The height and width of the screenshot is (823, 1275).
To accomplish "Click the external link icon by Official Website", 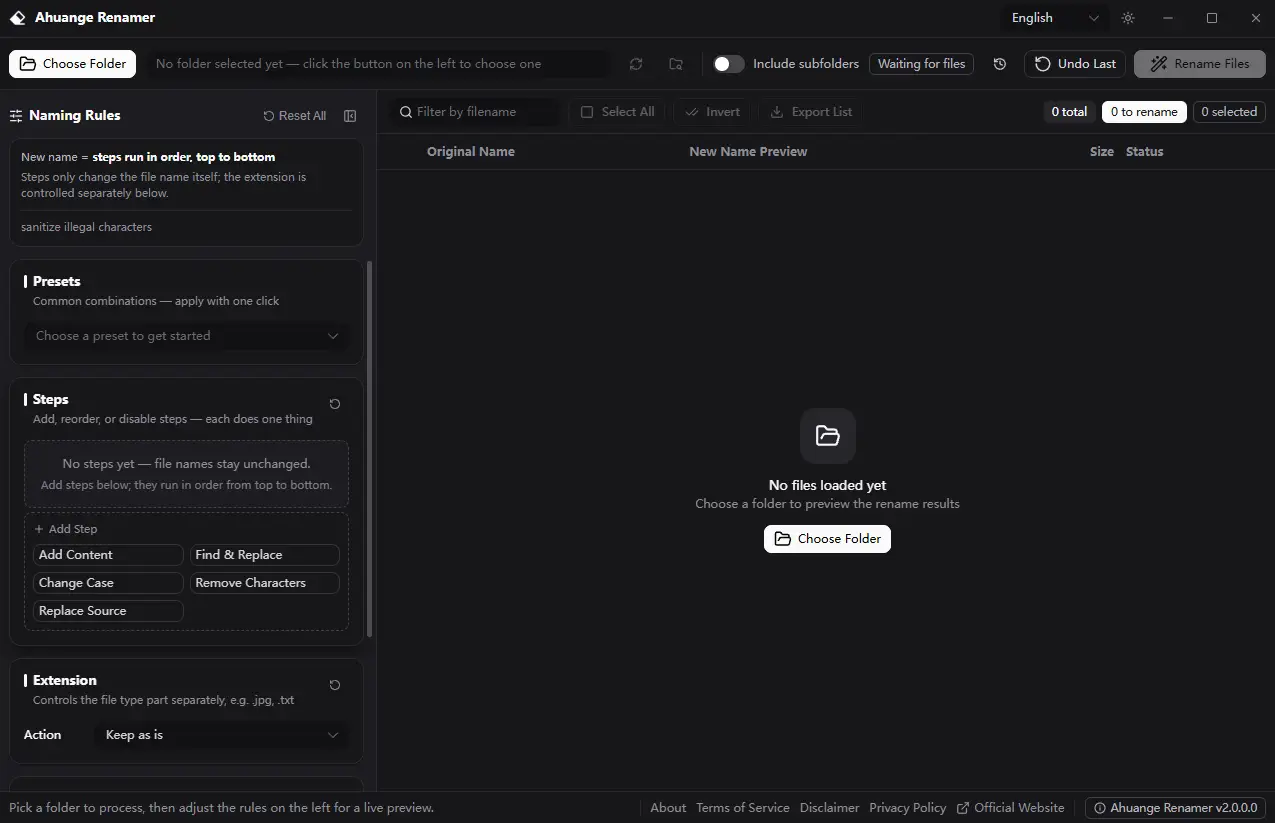I will pyautogui.click(x=963, y=808).
